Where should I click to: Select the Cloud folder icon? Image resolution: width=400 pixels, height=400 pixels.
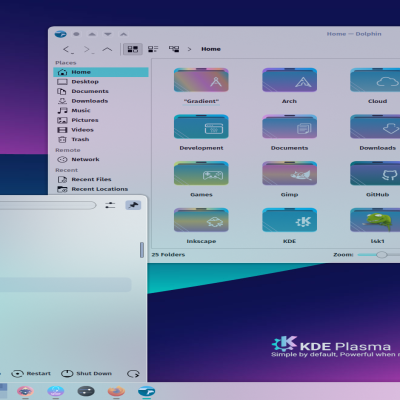coord(375,80)
